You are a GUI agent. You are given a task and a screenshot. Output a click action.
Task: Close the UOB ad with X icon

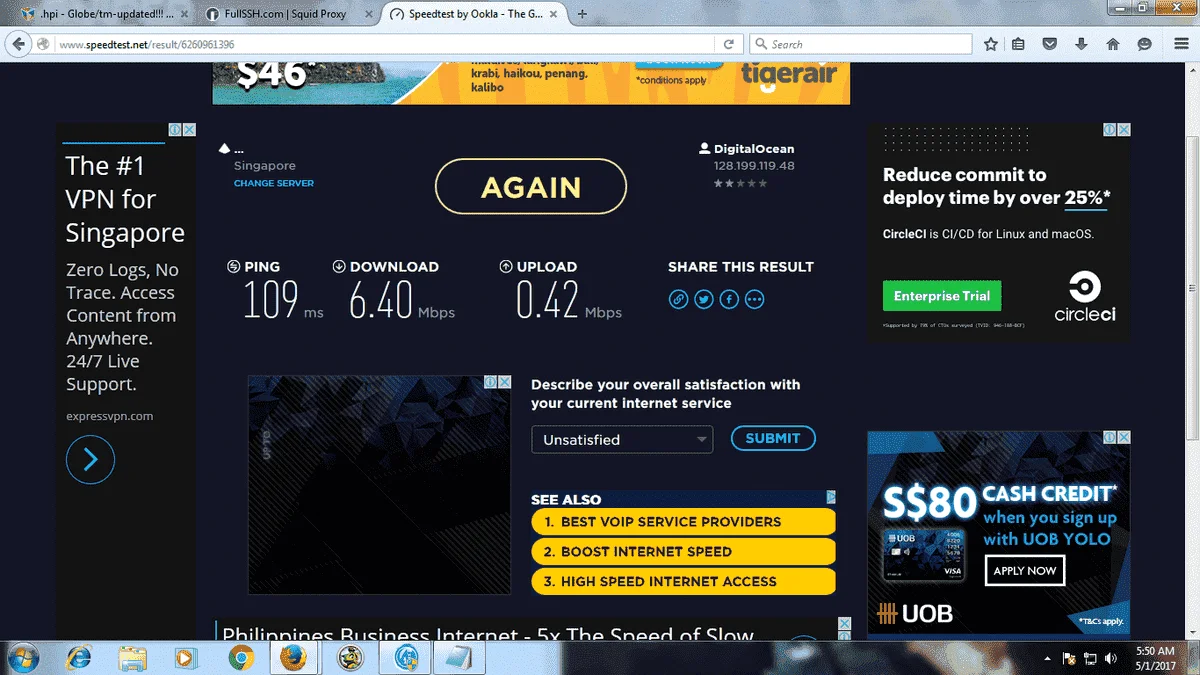(x=1123, y=437)
